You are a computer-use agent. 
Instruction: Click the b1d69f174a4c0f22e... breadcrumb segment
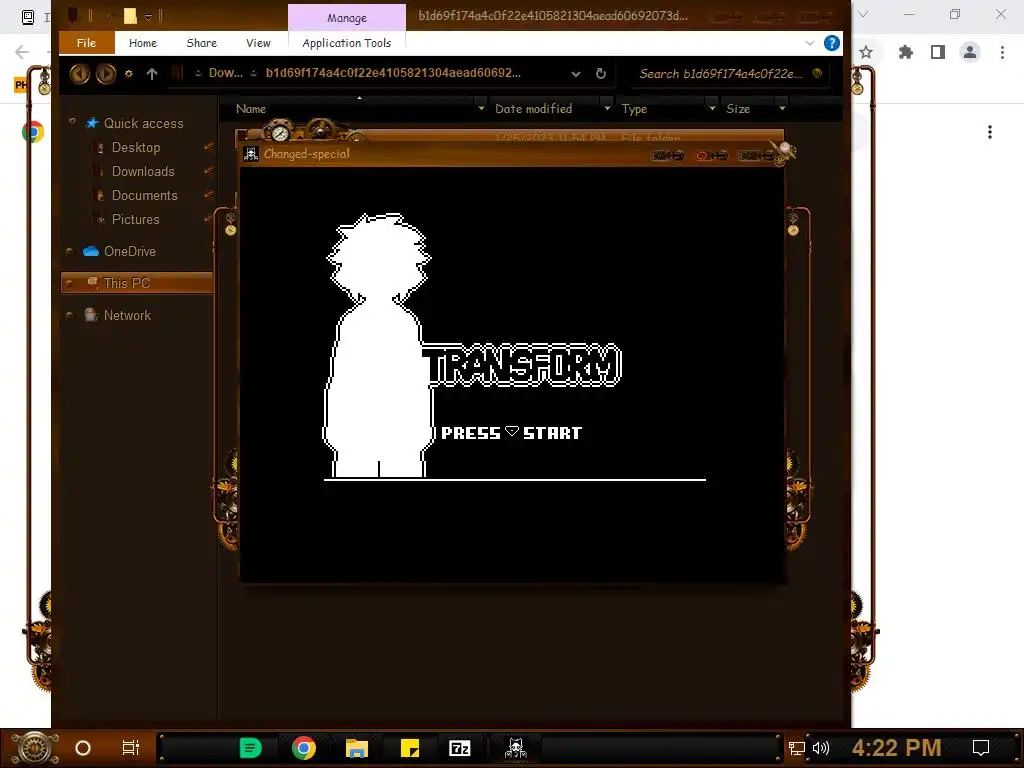tap(393, 73)
